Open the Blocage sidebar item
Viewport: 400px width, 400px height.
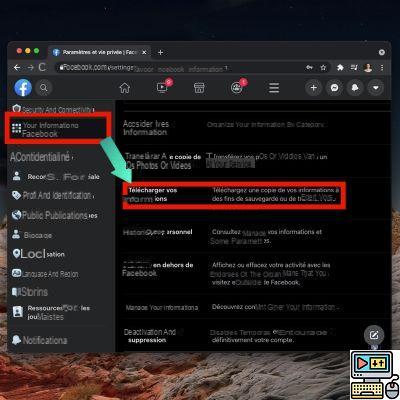[32, 235]
